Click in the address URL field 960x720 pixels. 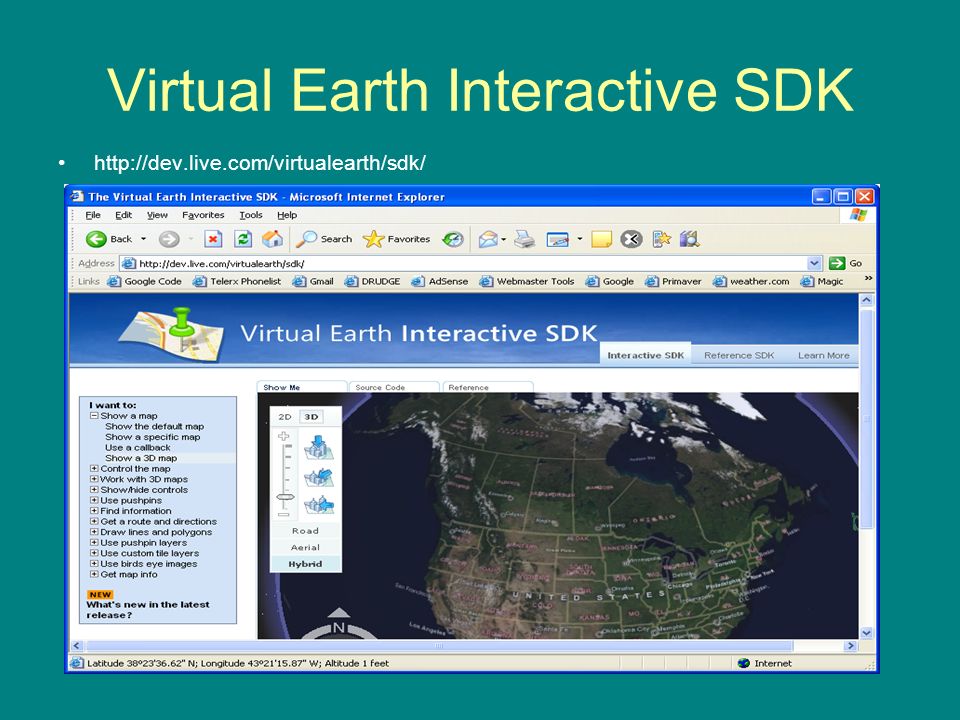coord(471,263)
